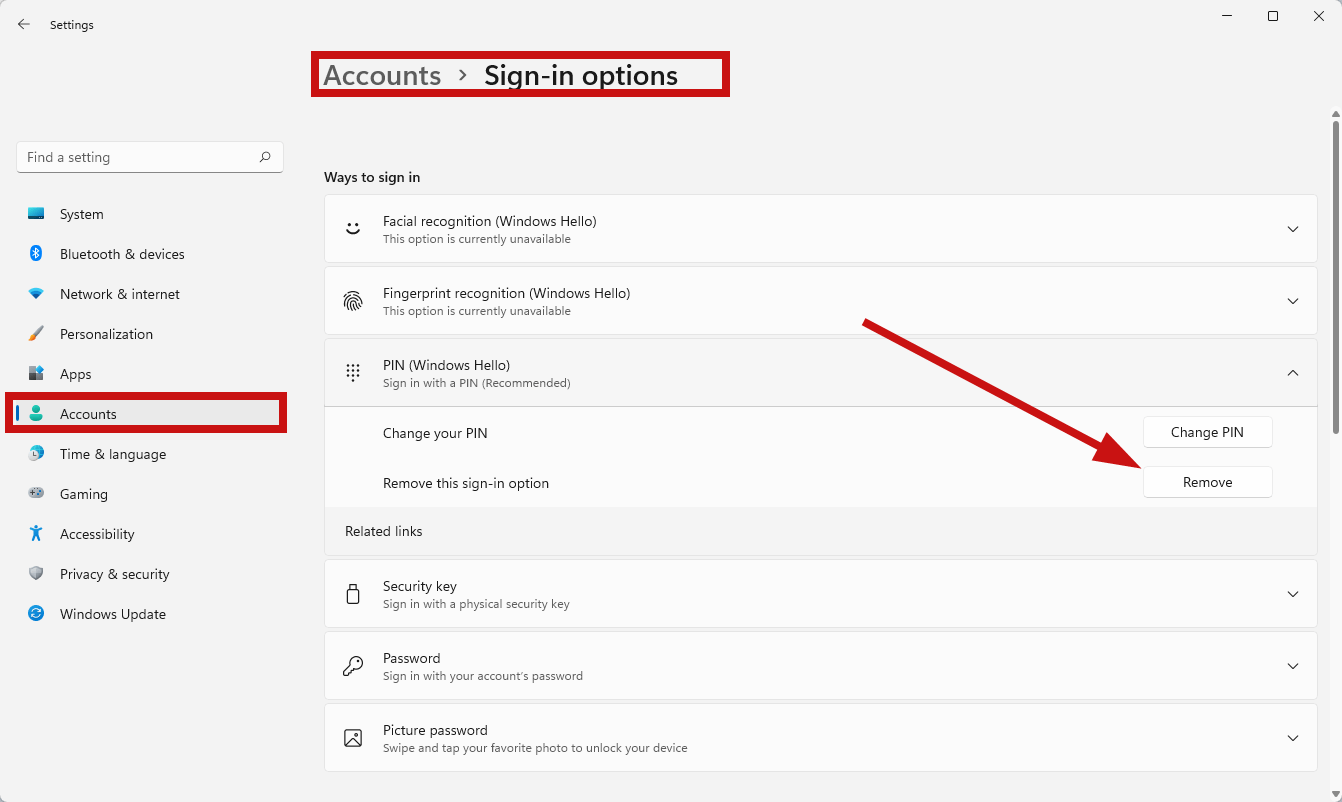The image size is (1342, 802).
Task: Go to Windows Update label
Action: (x=113, y=614)
